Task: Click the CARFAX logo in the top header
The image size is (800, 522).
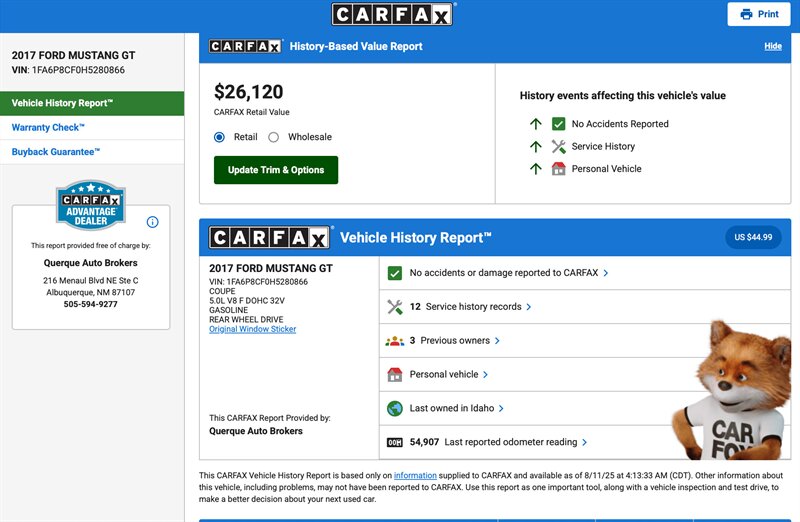Action: 392,14
